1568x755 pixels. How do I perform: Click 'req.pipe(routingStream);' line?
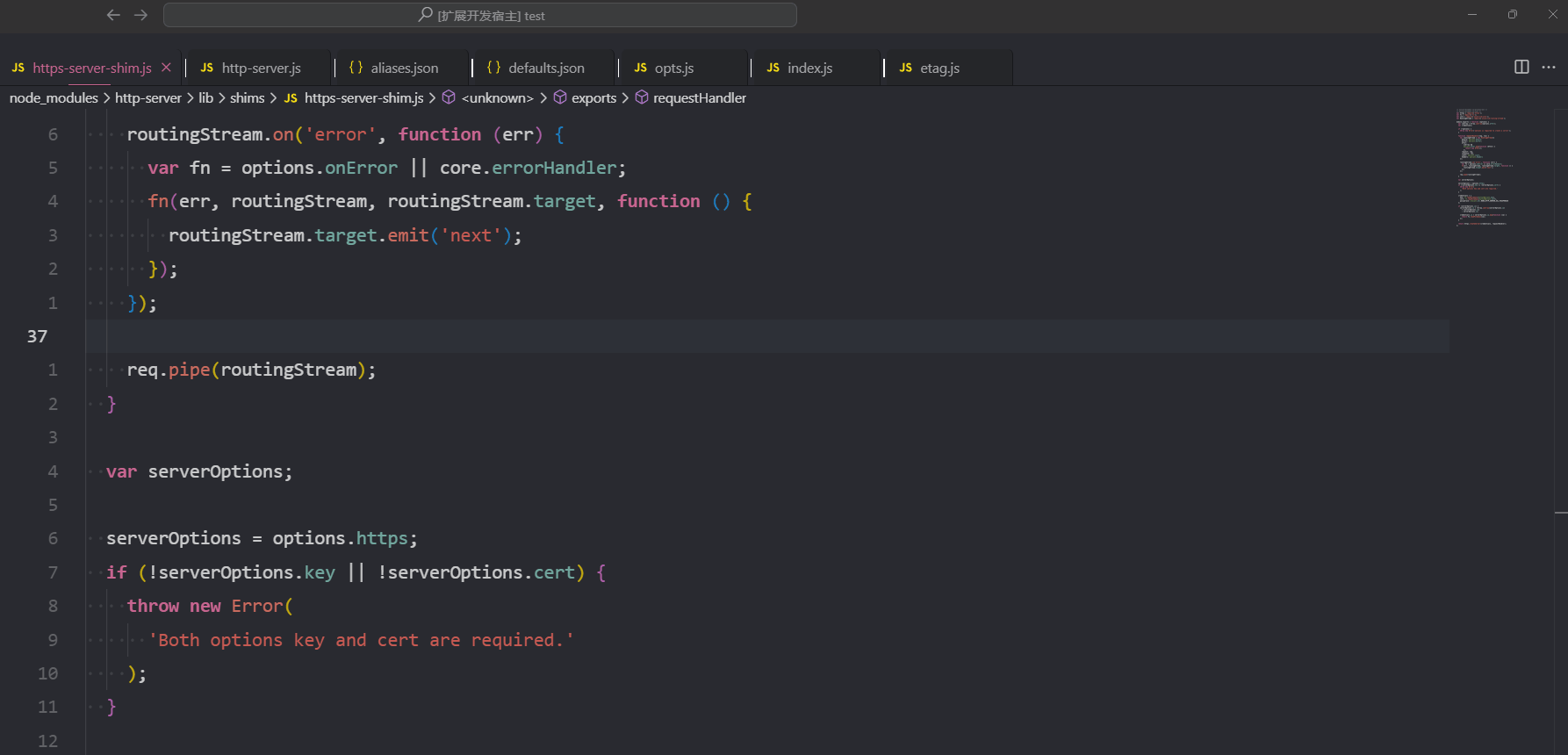tap(251, 370)
